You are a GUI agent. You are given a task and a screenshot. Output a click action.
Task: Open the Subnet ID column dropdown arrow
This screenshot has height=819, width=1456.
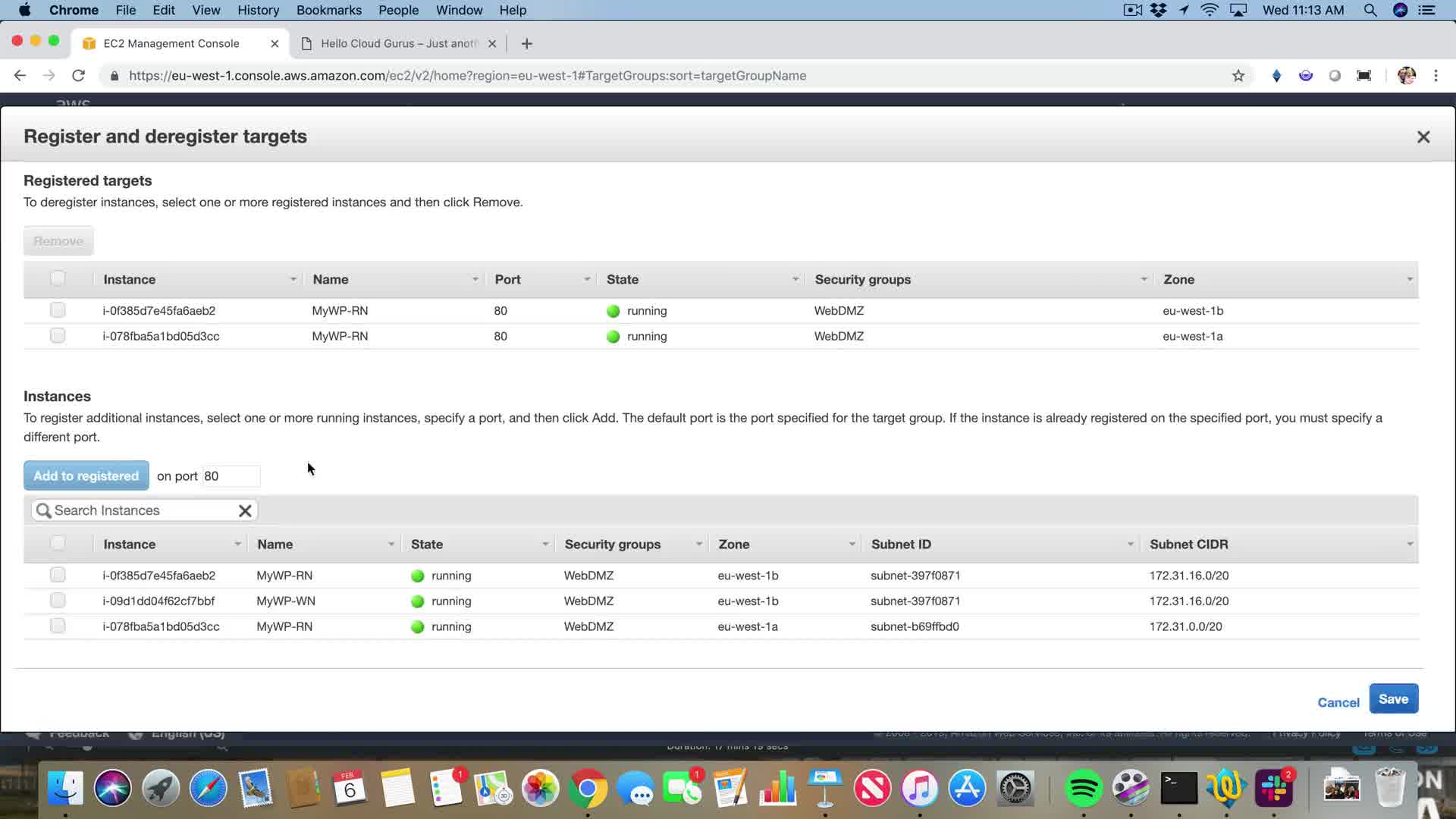click(x=1130, y=544)
